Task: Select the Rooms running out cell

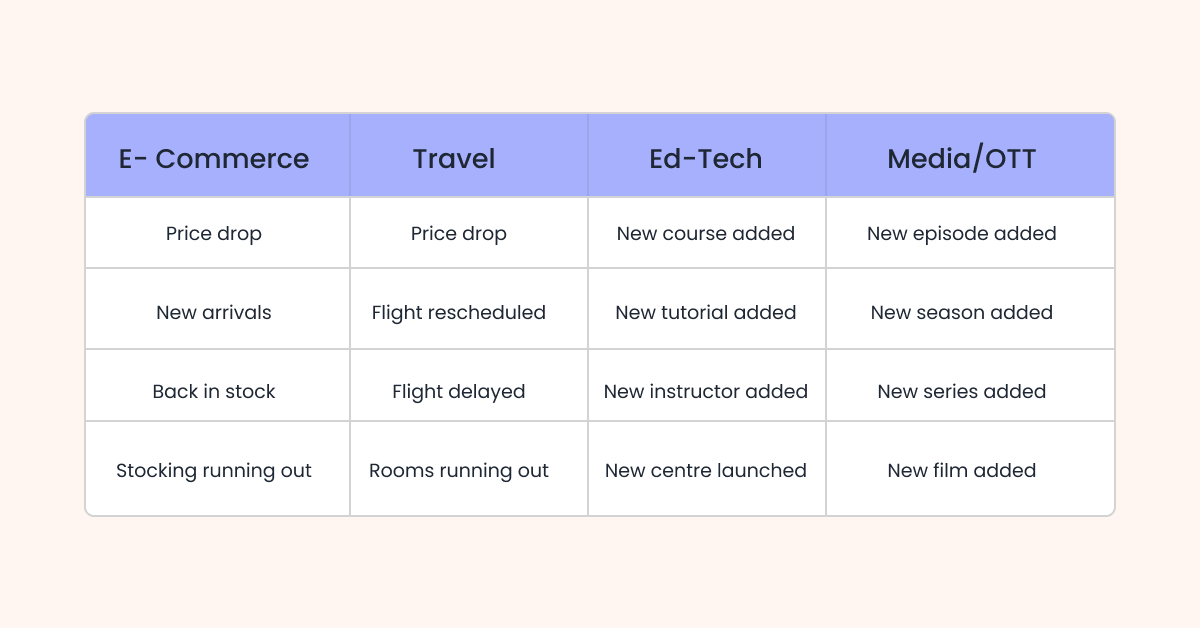Action: pos(459,470)
